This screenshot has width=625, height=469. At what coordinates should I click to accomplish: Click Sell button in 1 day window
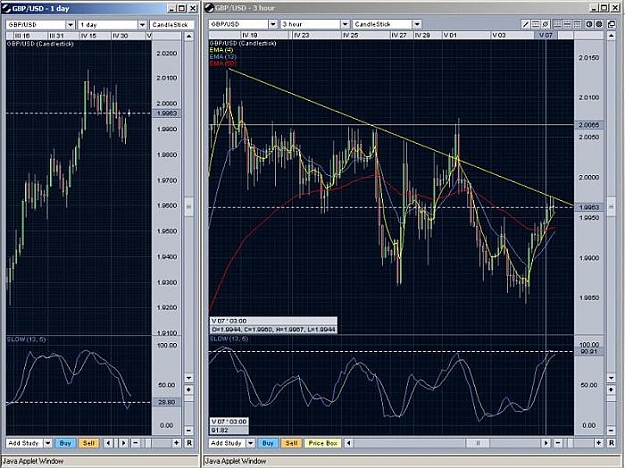88,443
